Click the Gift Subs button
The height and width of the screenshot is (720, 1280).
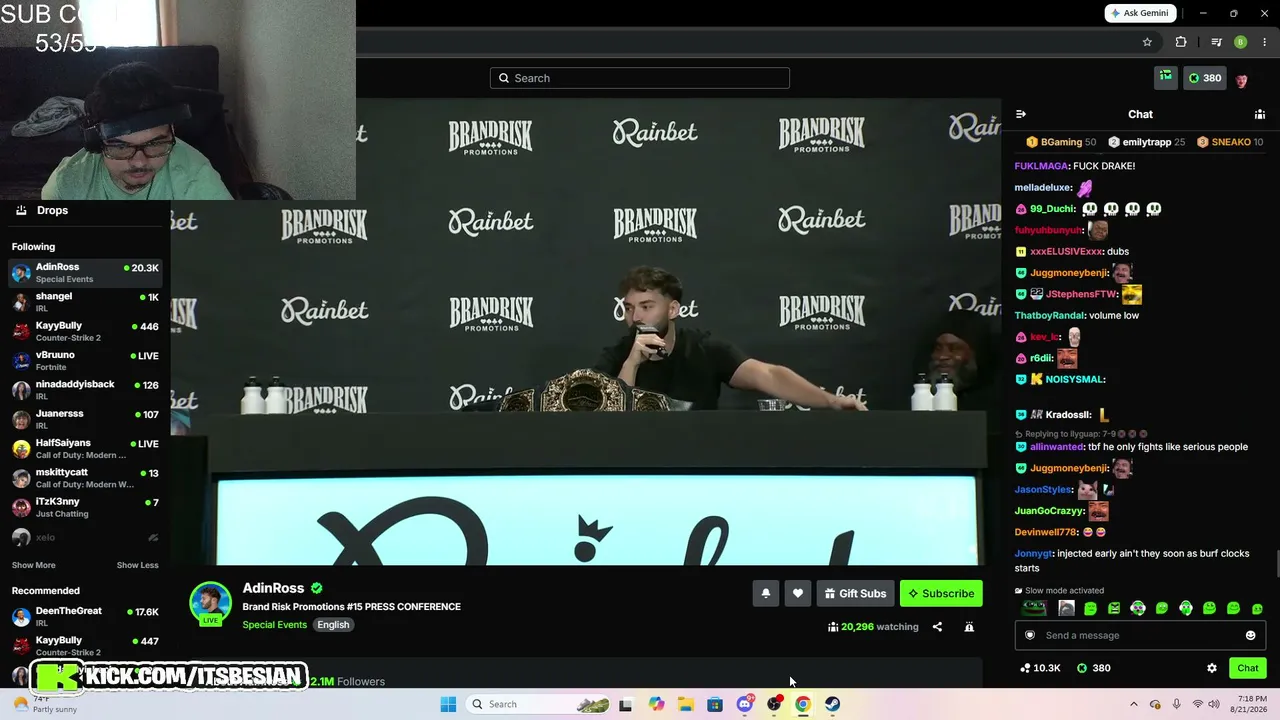pyautogui.click(x=855, y=593)
